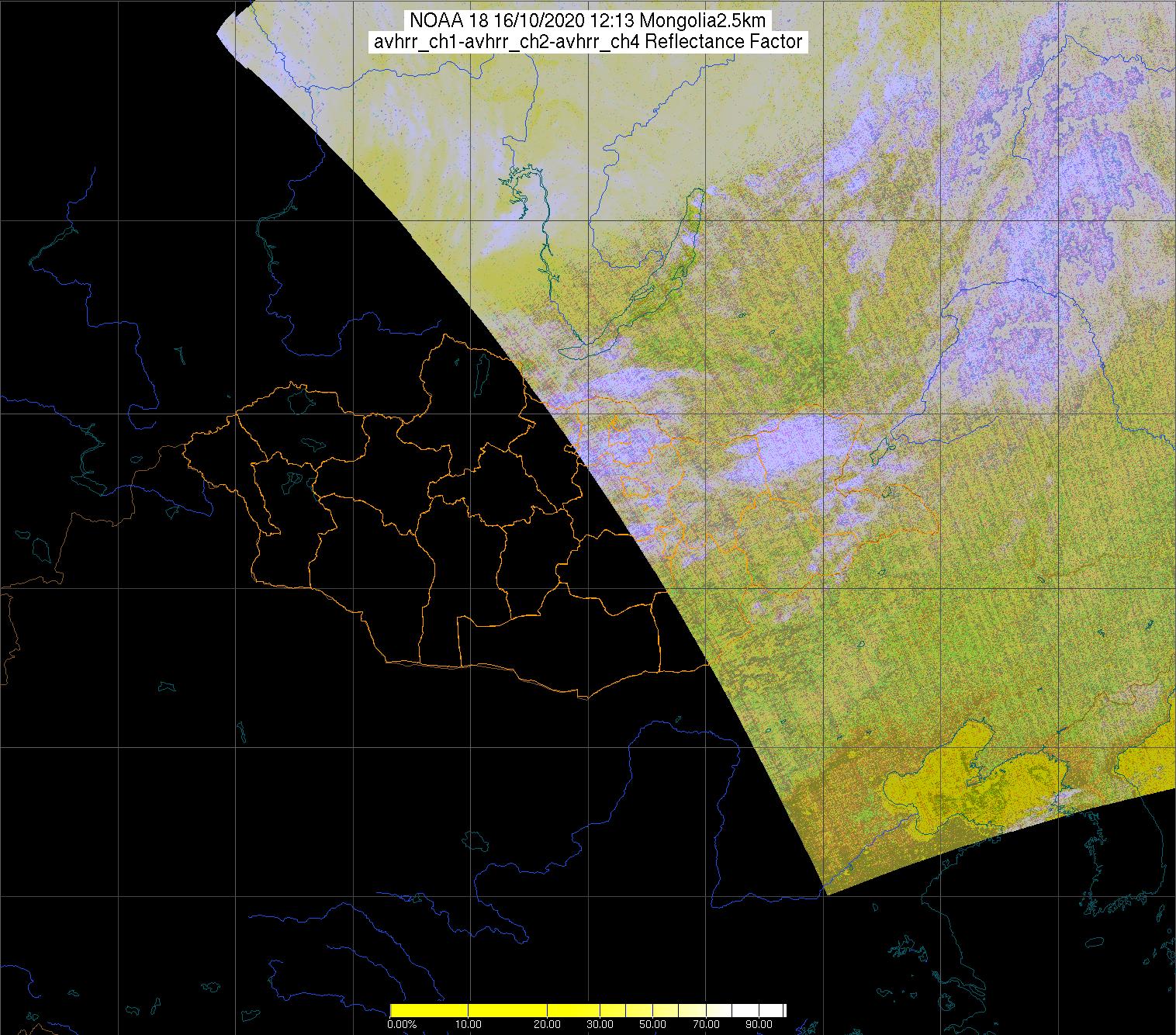The image size is (1176, 1035).
Task: Click the "avhrr_ch1-avhrr_ch2-avhrr_ch4 Reflectance Factor" subtitle
Action: click(x=588, y=42)
